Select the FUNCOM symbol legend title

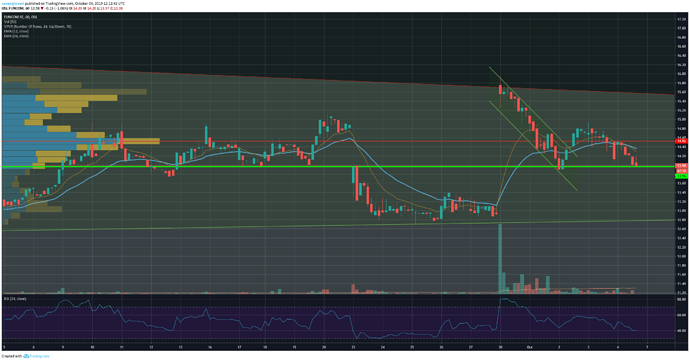pyautogui.click(x=21, y=17)
